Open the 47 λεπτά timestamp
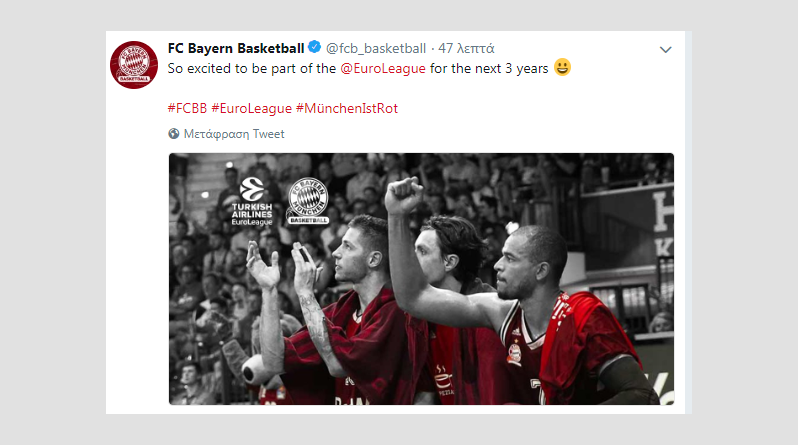This screenshot has width=798, height=445. coord(466,48)
